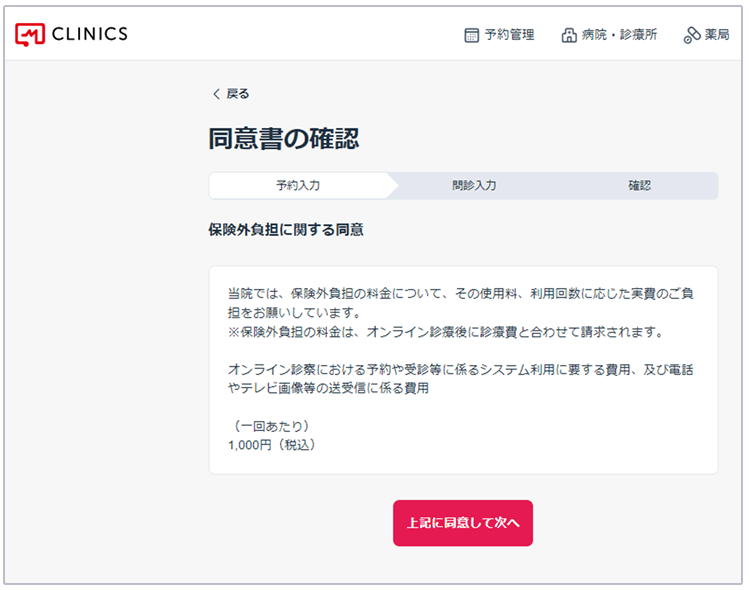The height and width of the screenshot is (590, 750).
Task: Click the hospital building icon in header
Action: click(569, 35)
